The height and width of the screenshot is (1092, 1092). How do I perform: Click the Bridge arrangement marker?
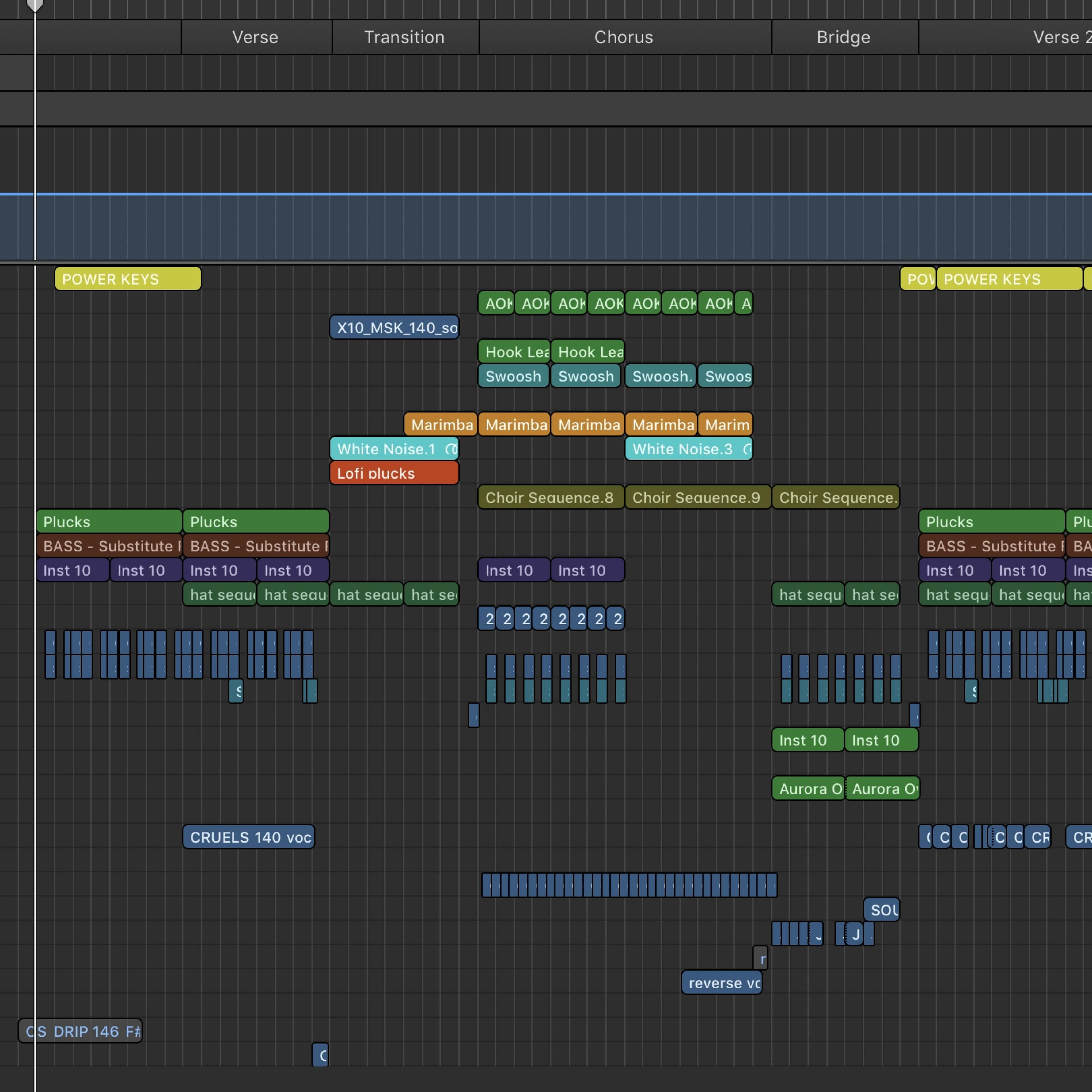coord(844,37)
